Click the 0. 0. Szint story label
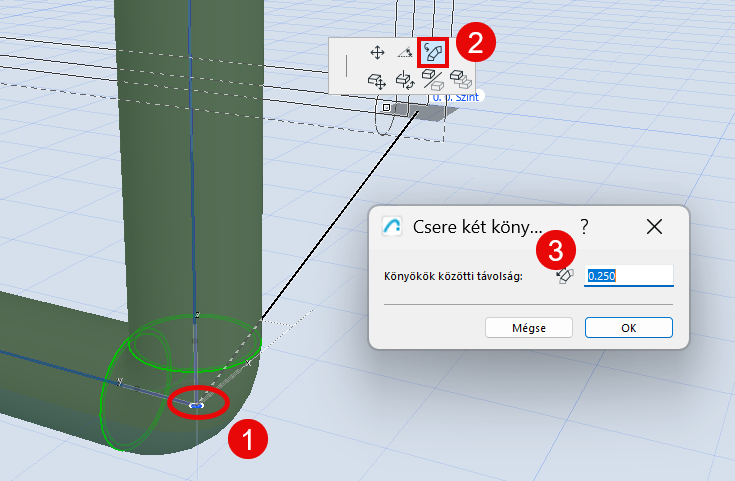Viewport: 735px width, 481px height. 456,97
